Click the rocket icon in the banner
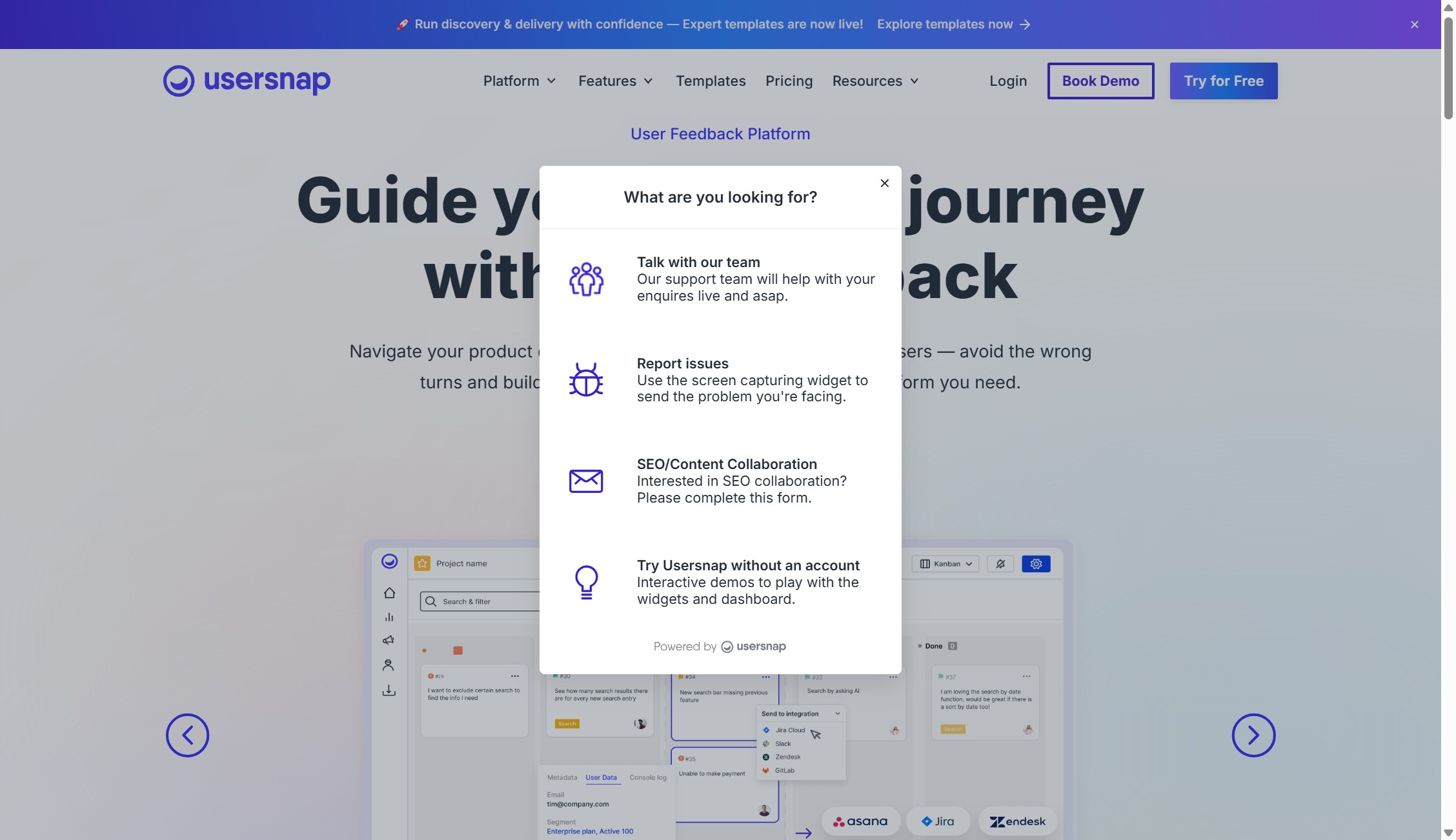 pyautogui.click(x=402, y=25)
